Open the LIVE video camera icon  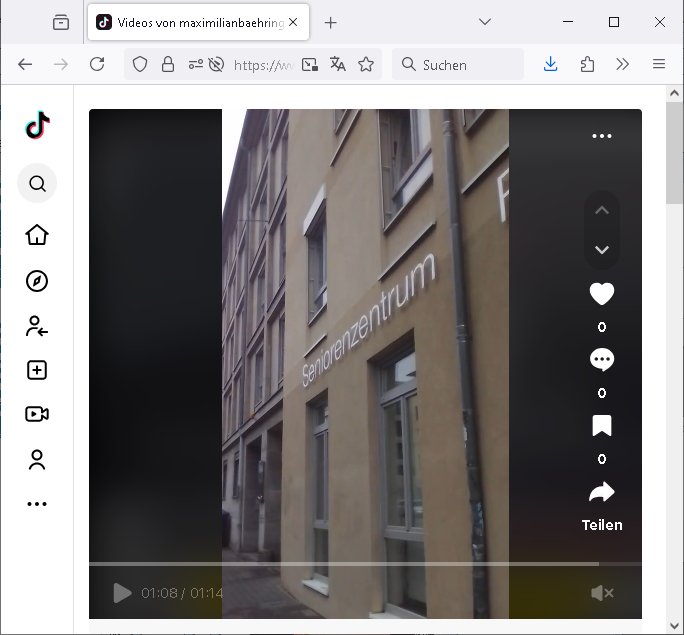click(37, 414)
